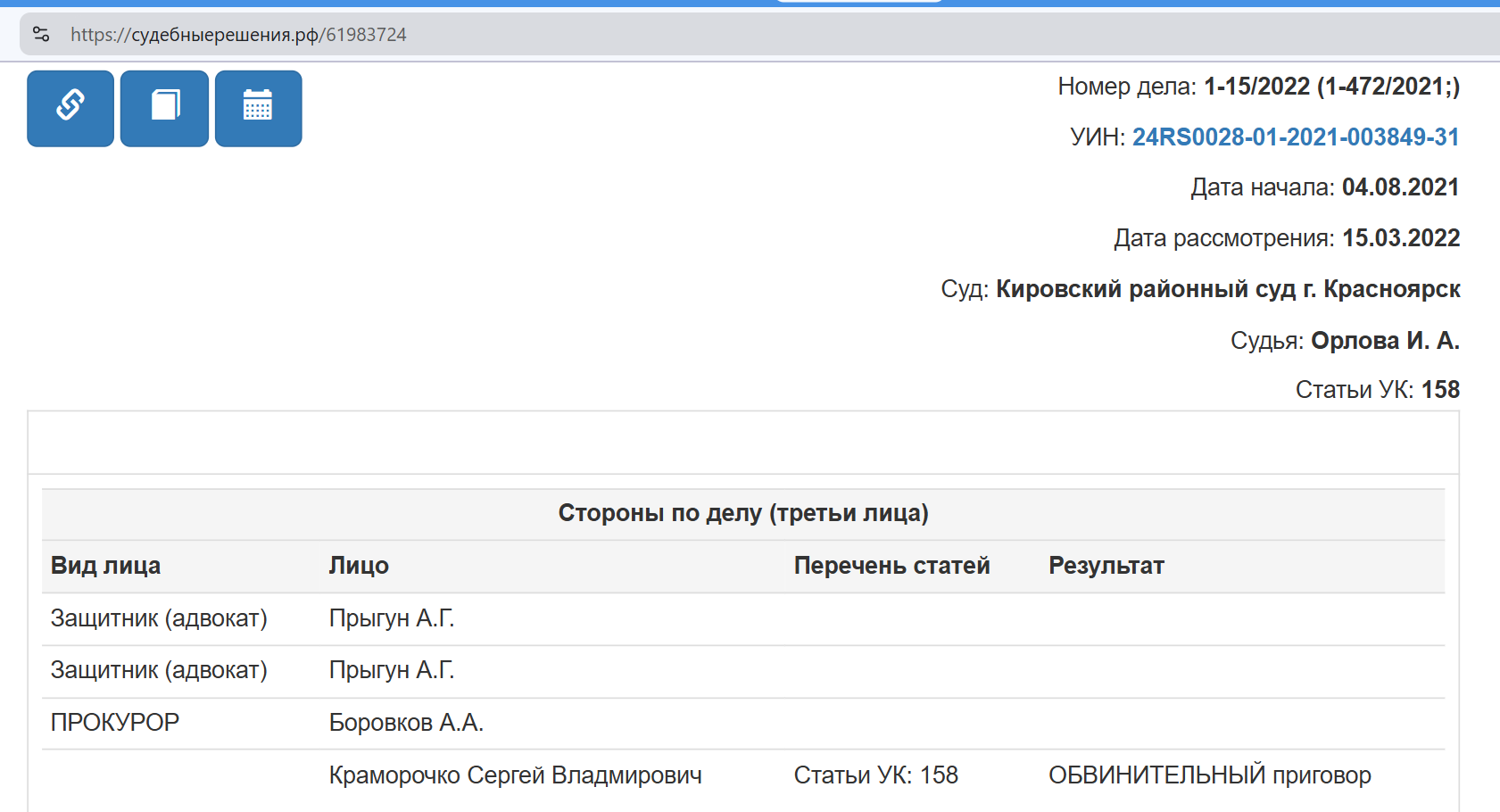Select the 'Перечень статей' column header

click(x=891, y=566)
